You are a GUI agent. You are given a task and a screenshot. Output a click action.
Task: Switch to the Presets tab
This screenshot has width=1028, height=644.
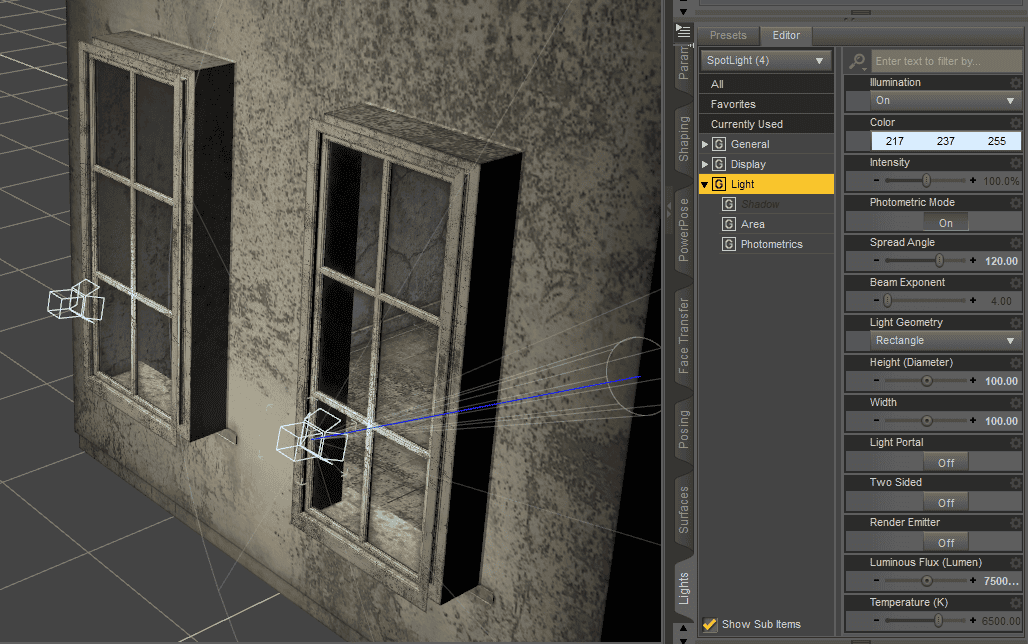tap(729, 35)
